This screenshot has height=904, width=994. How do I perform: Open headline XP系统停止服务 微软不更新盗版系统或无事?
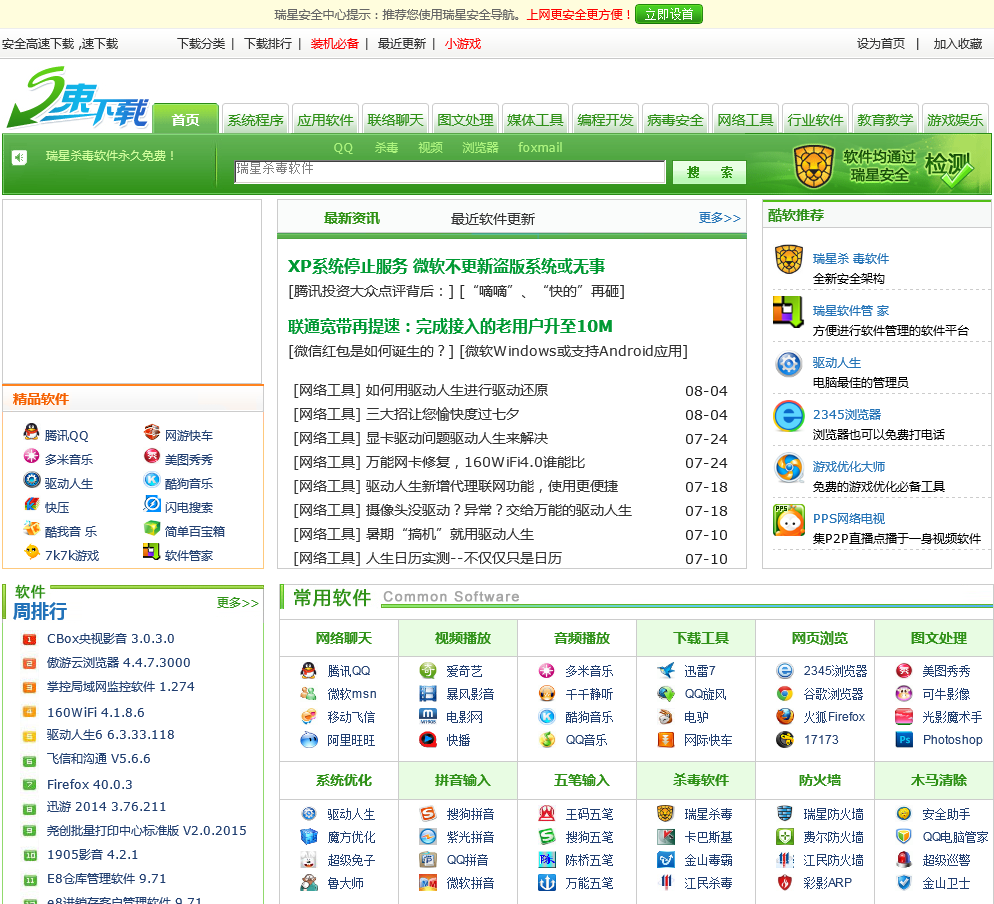tap(446, 266)
